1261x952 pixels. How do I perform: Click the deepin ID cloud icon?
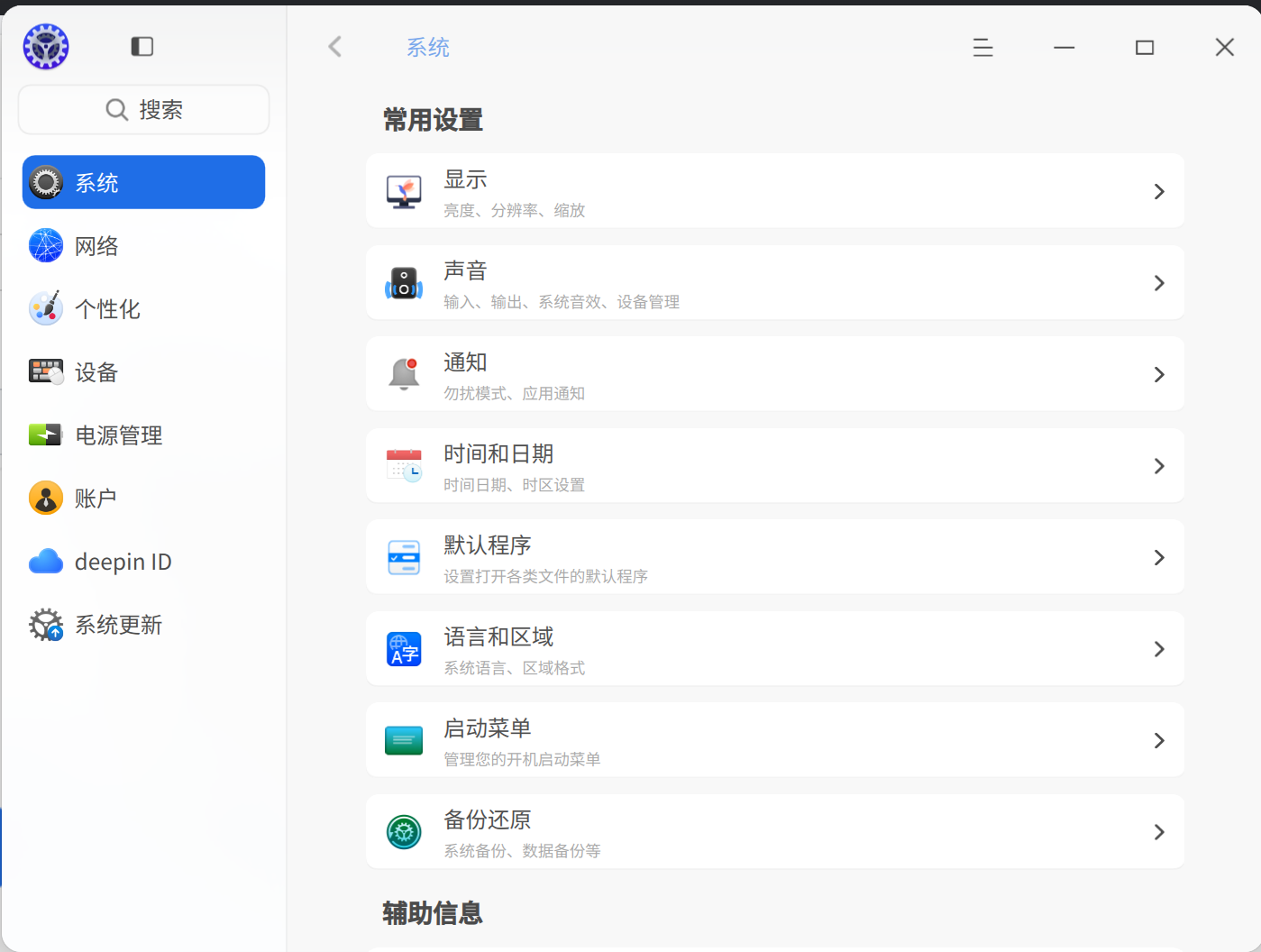tap(46, 562)
